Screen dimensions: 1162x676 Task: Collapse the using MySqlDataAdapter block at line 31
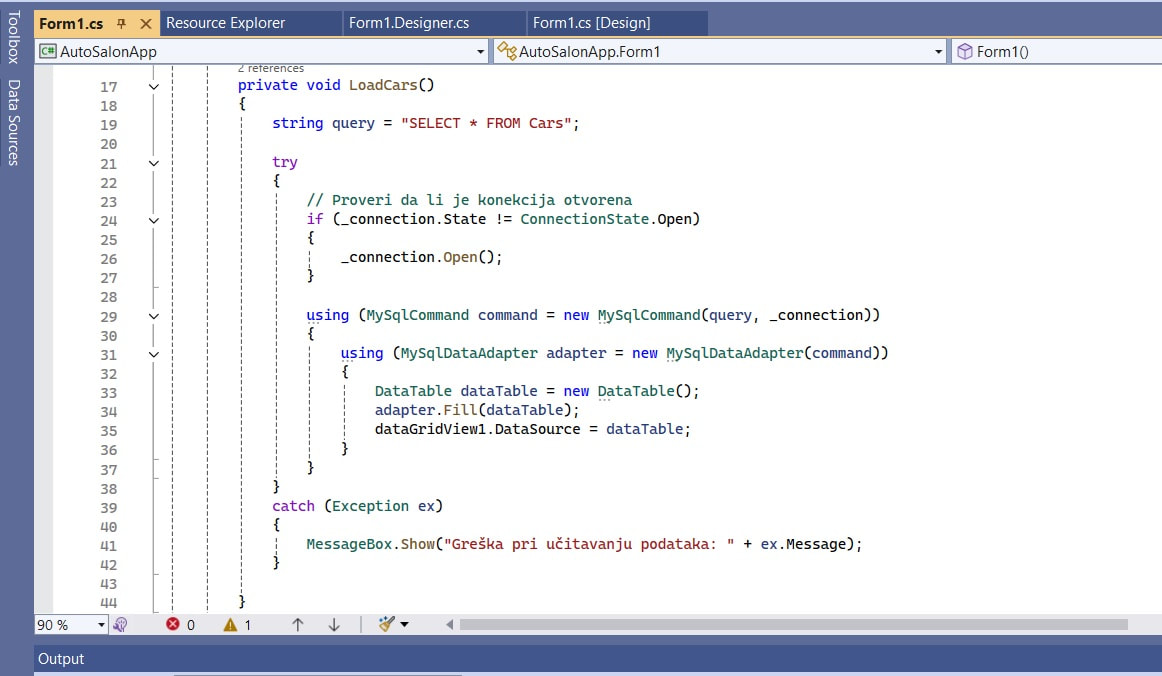[153, 354]
